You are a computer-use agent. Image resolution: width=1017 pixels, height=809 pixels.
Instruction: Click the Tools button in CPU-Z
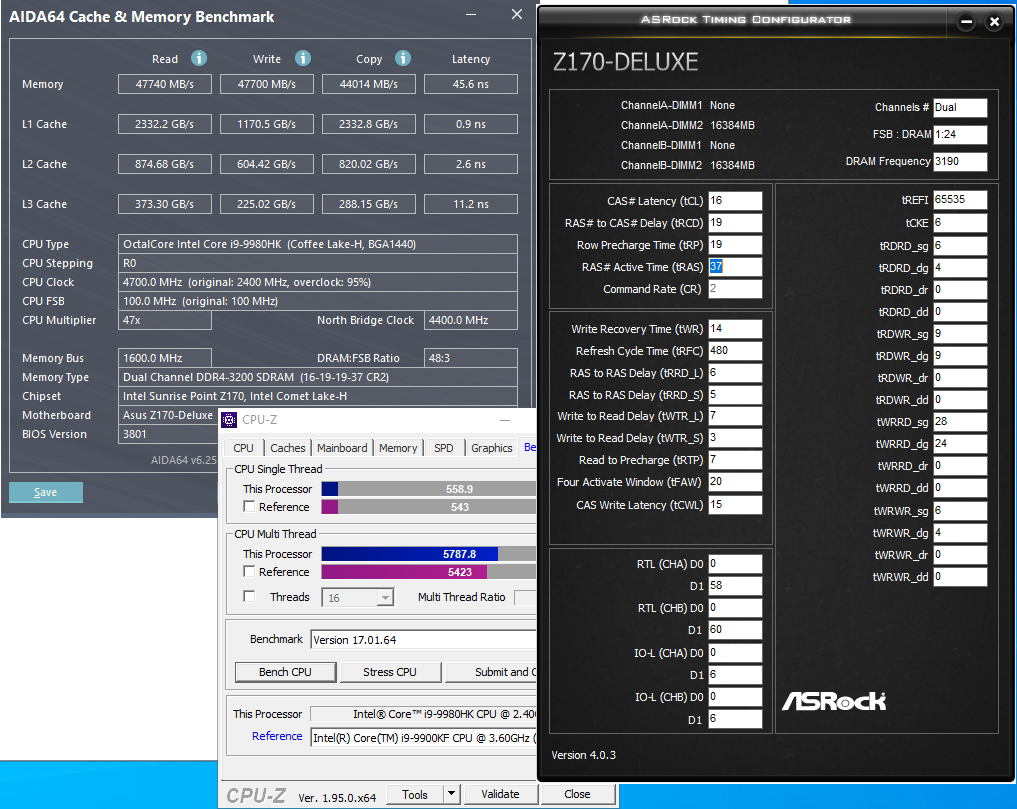(415, 794)
